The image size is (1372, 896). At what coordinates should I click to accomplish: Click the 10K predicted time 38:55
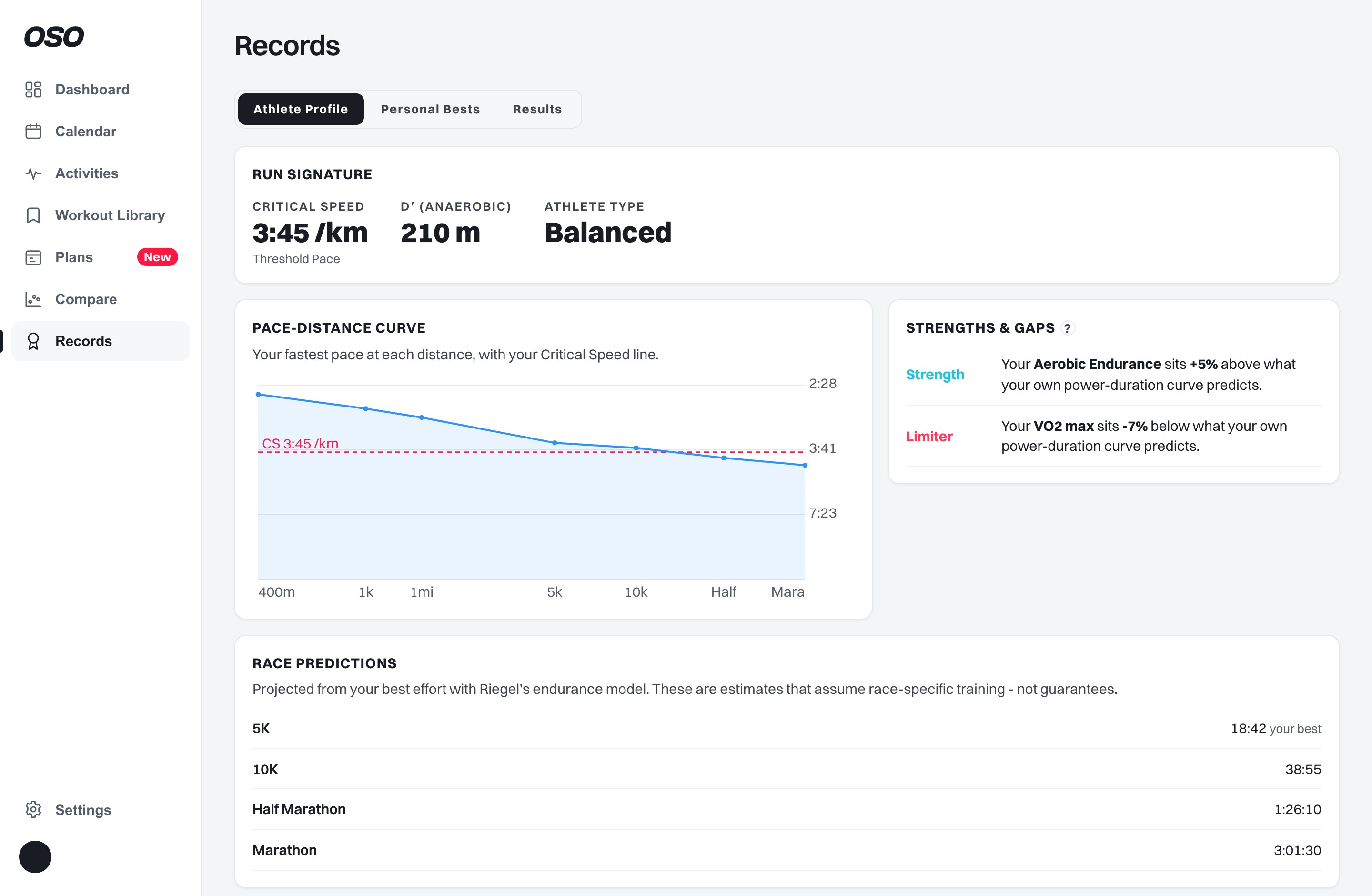1303,769
